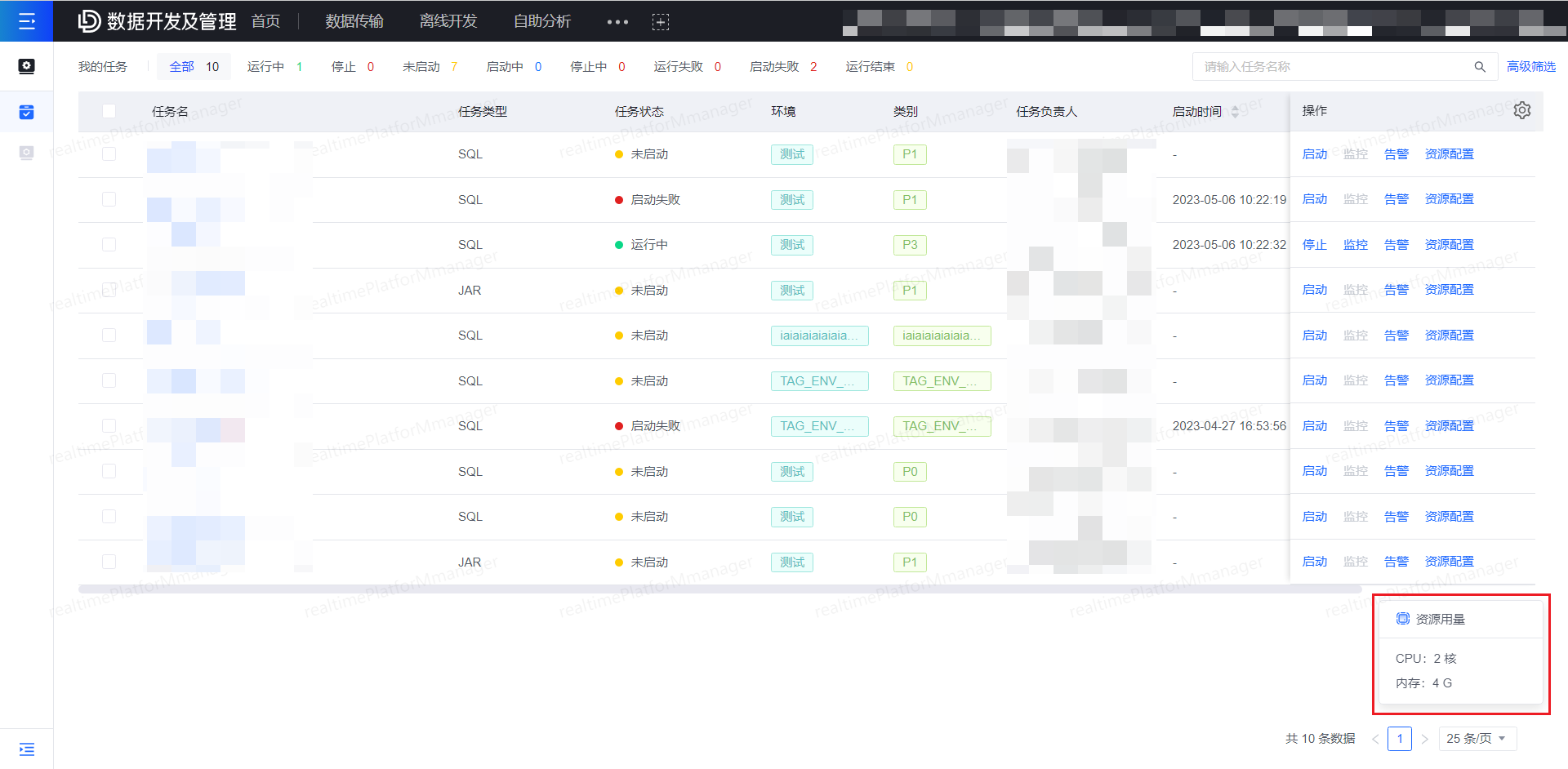This screenshot has width=1568, height=769.
Task: Click inside the 请输入任务名称 search field
Action: [1307, 66]
